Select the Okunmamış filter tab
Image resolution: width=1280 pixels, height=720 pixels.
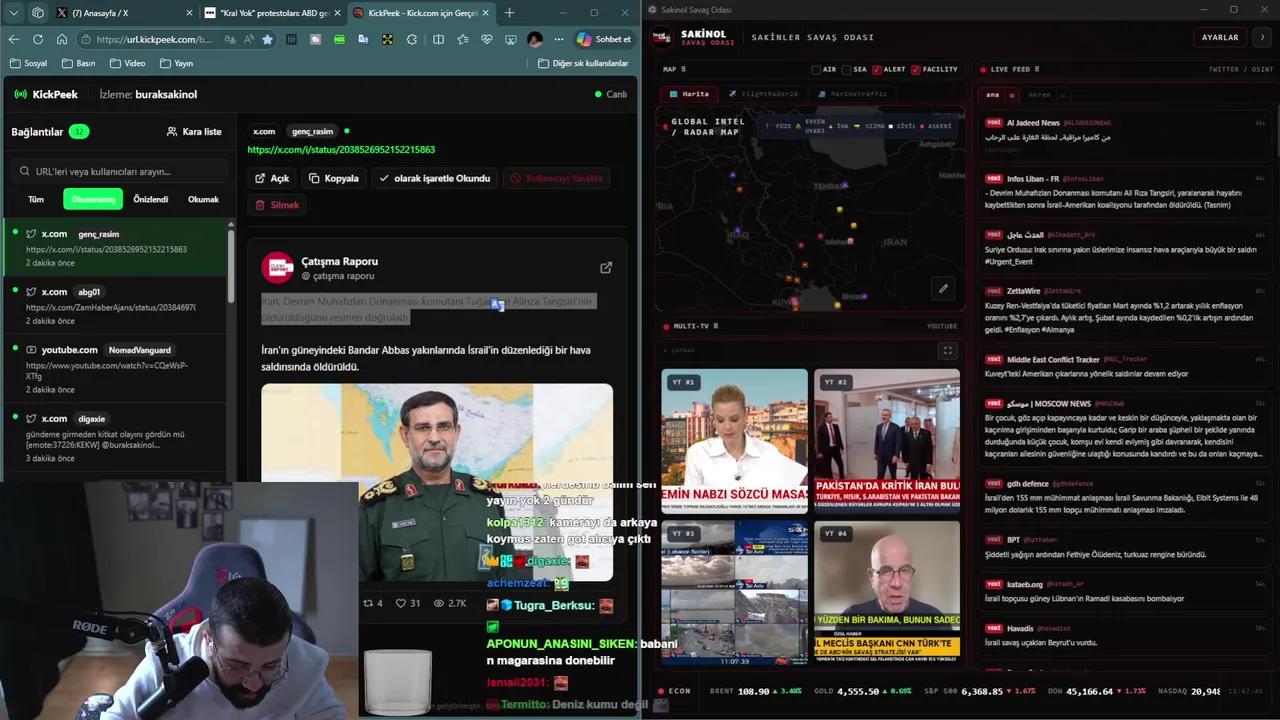(93, 199)
